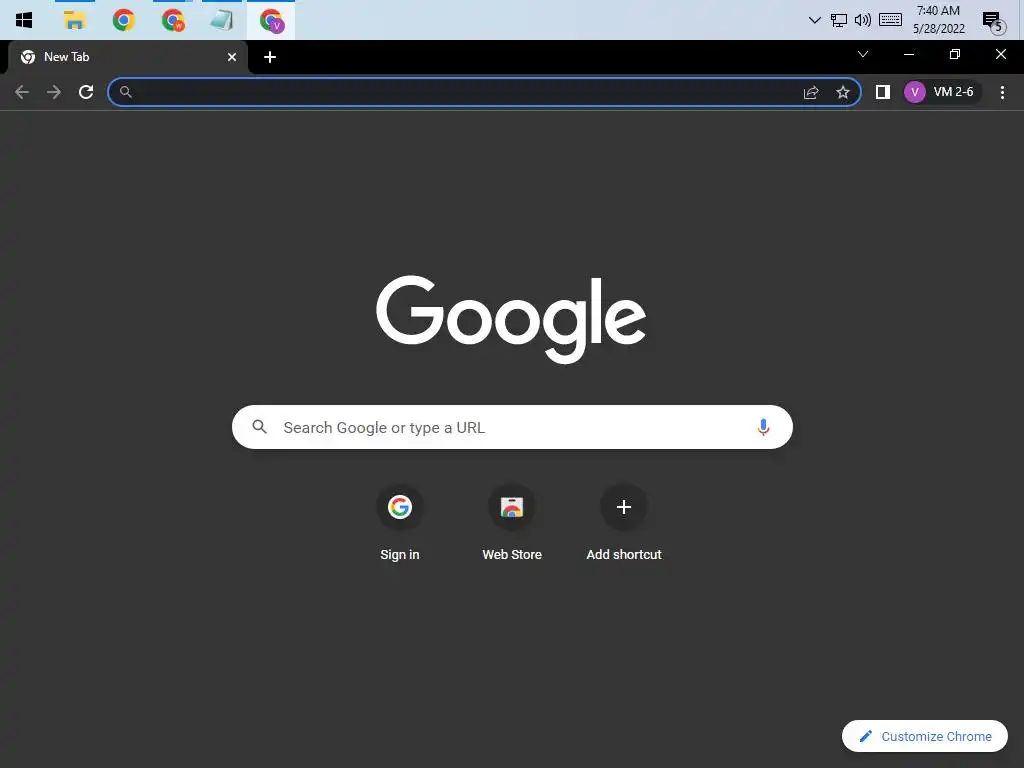This screenshot has height=768, width=1024.
Task: Open File Explorer from the taskbar
Action: 74,20
